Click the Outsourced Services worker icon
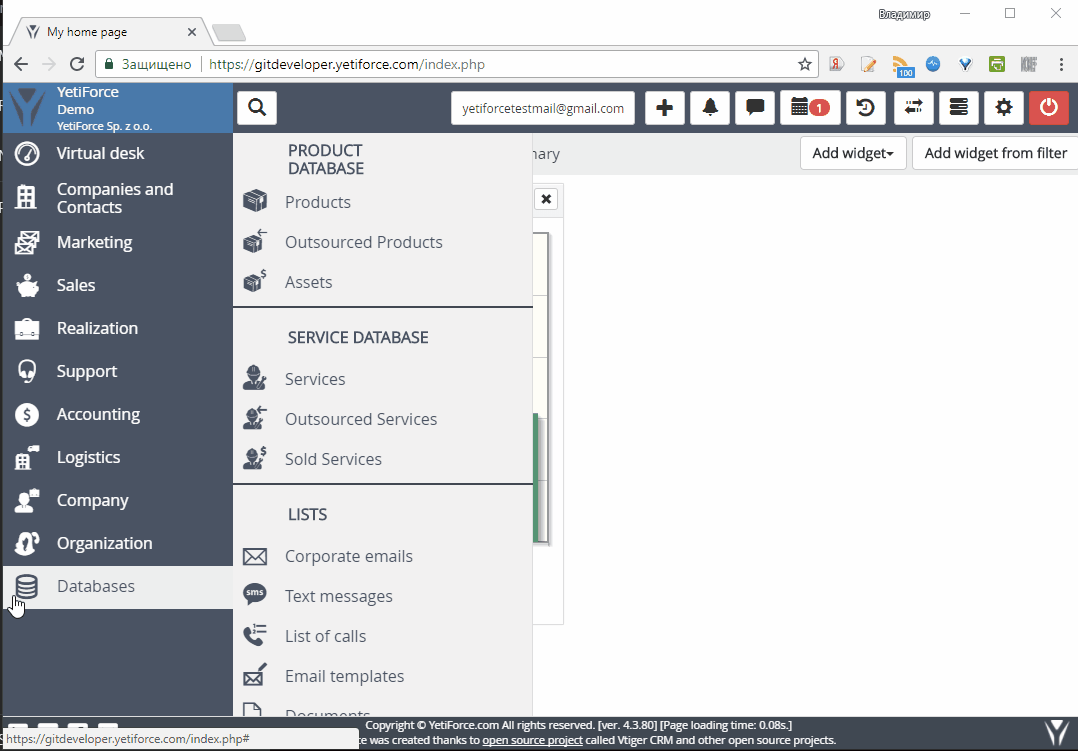 pos(255,418)
